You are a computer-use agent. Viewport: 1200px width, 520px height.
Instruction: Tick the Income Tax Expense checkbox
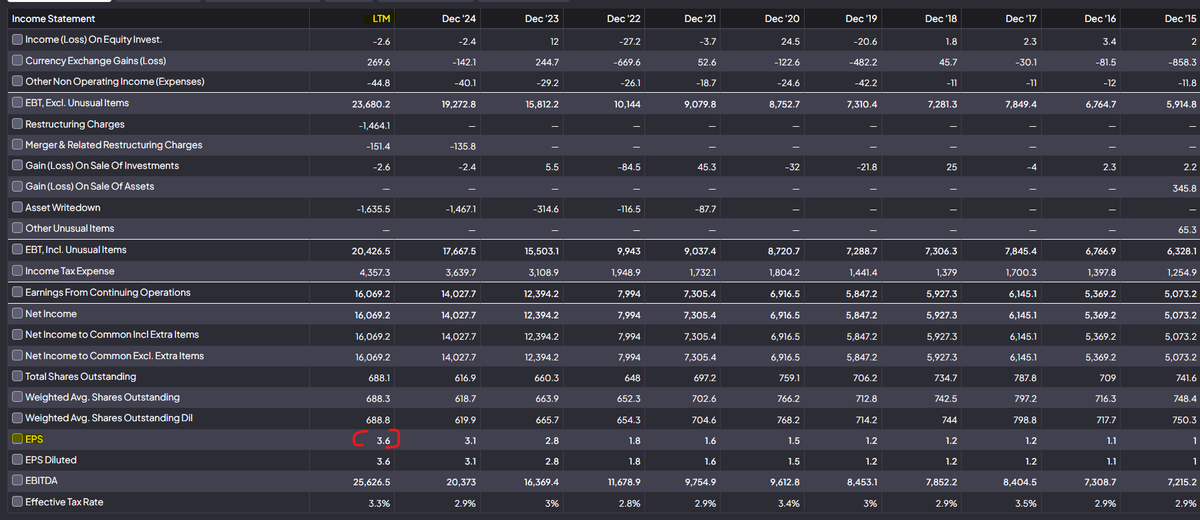(x=17, y=271)
